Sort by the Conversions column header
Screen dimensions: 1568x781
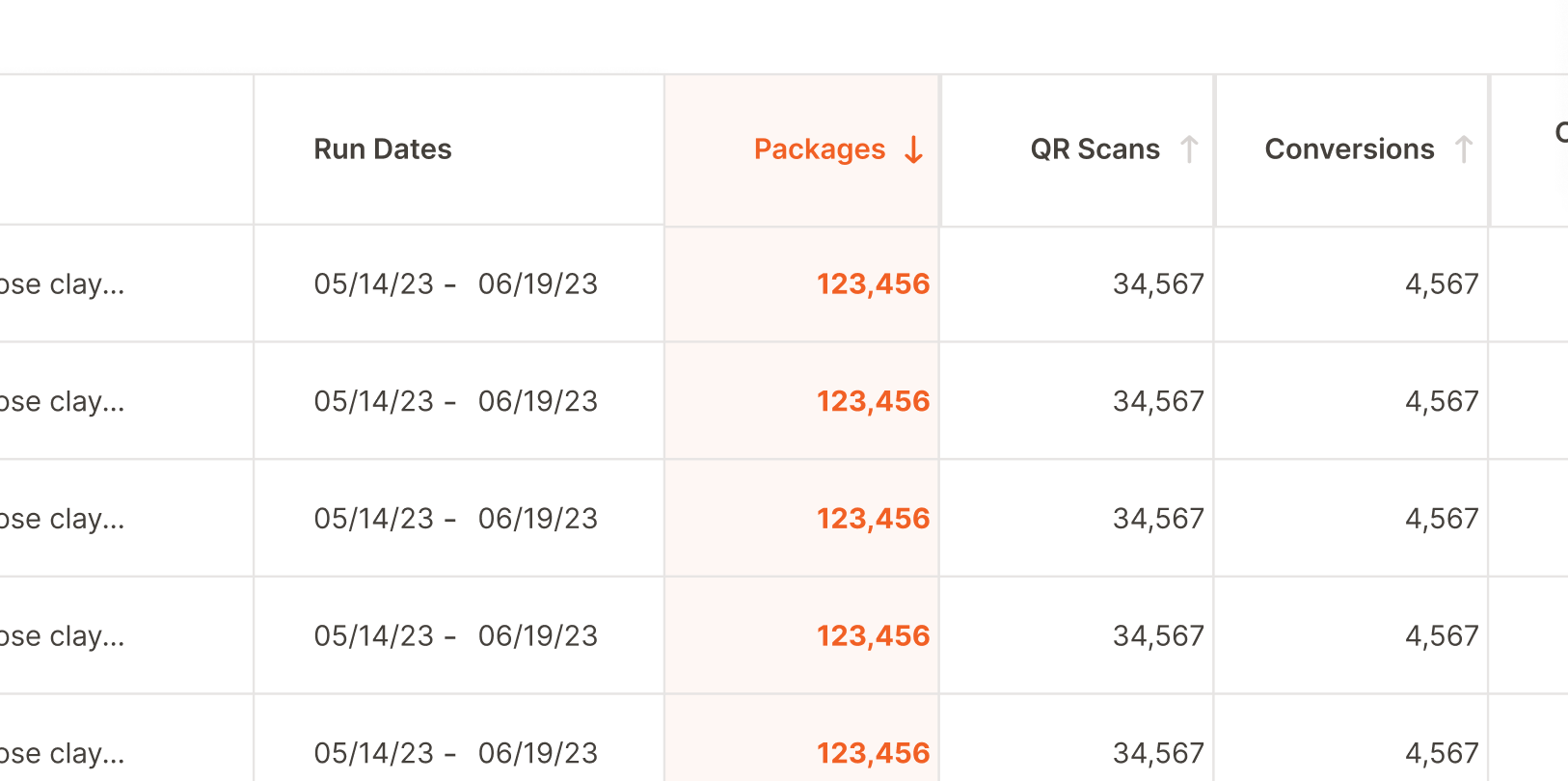pyautogui.click(x=1350, y=149)
